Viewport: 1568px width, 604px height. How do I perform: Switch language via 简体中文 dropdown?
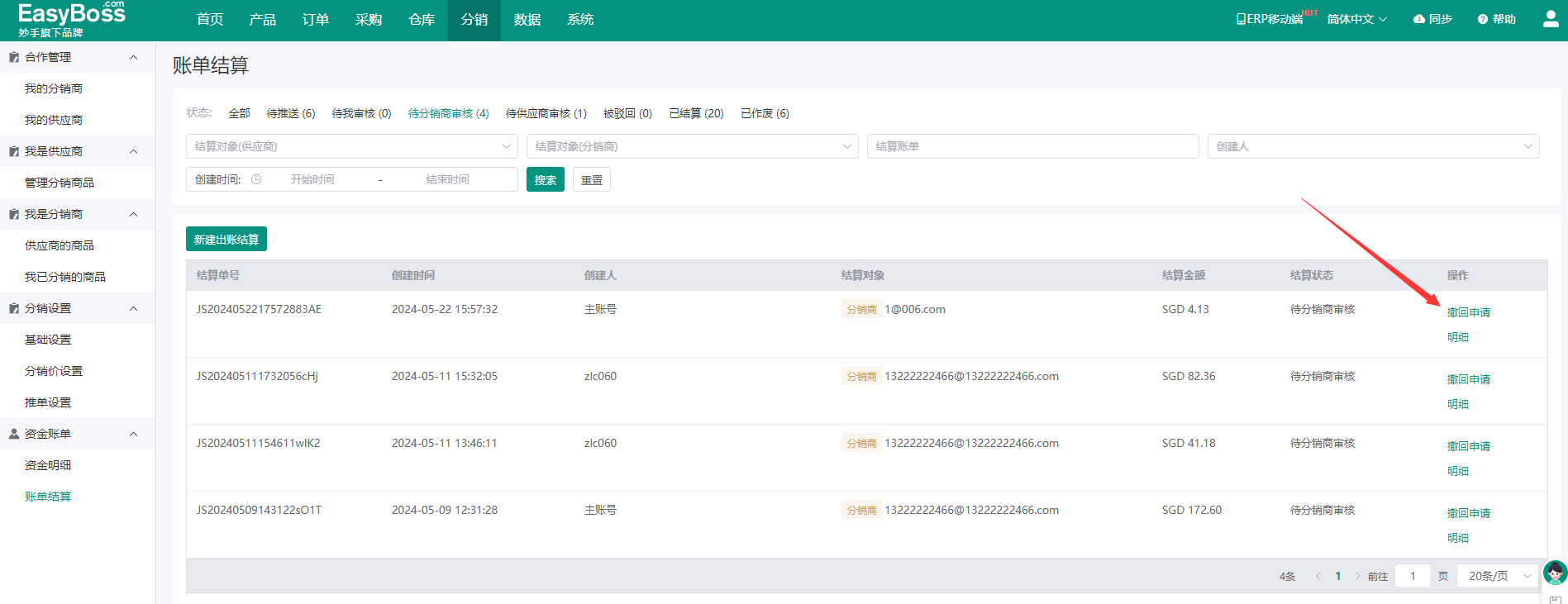[1356, 19]
